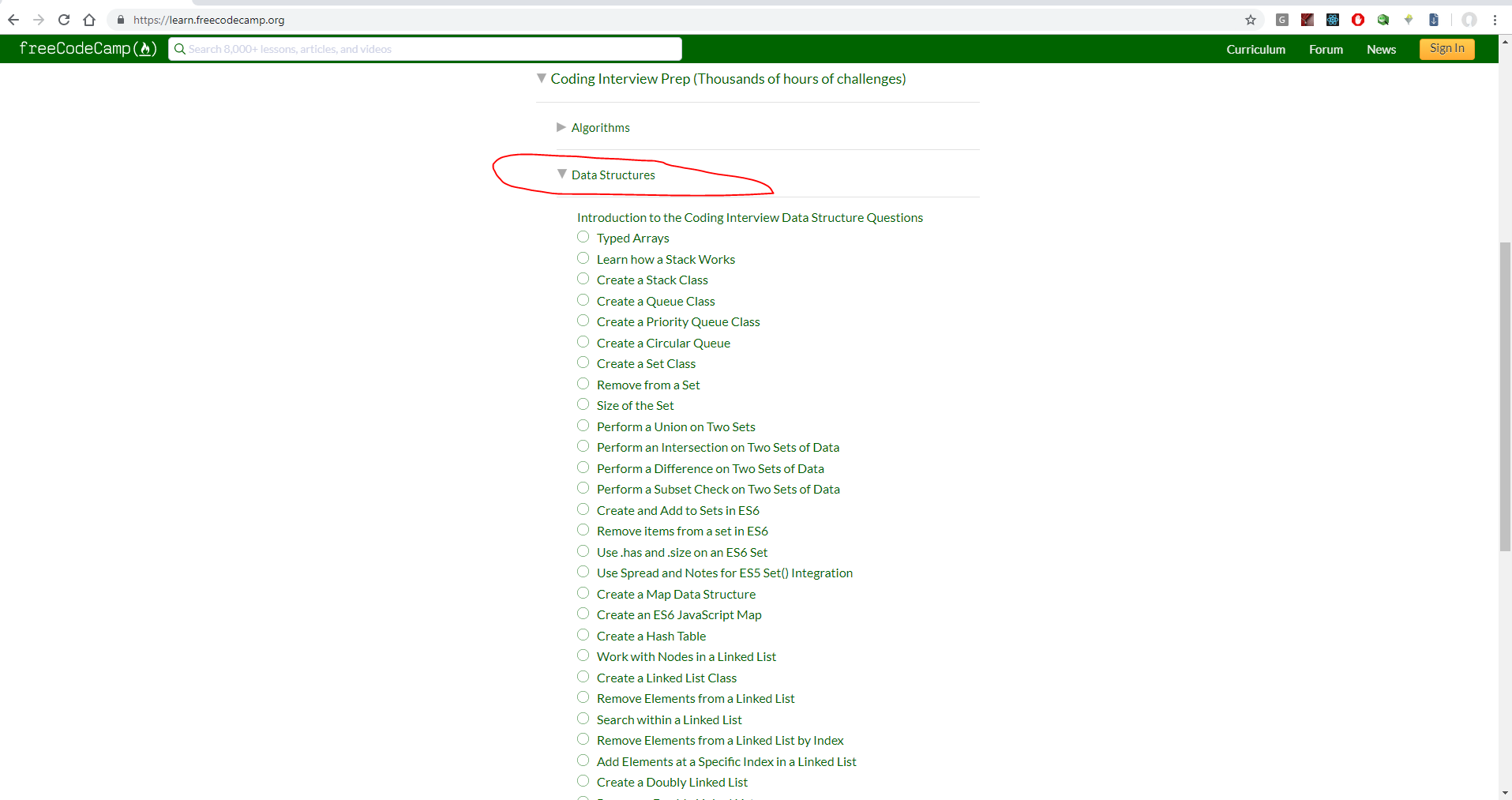Collapse the Data Structures section triangle
This screenshot has height=800, width=1512.
562,174
